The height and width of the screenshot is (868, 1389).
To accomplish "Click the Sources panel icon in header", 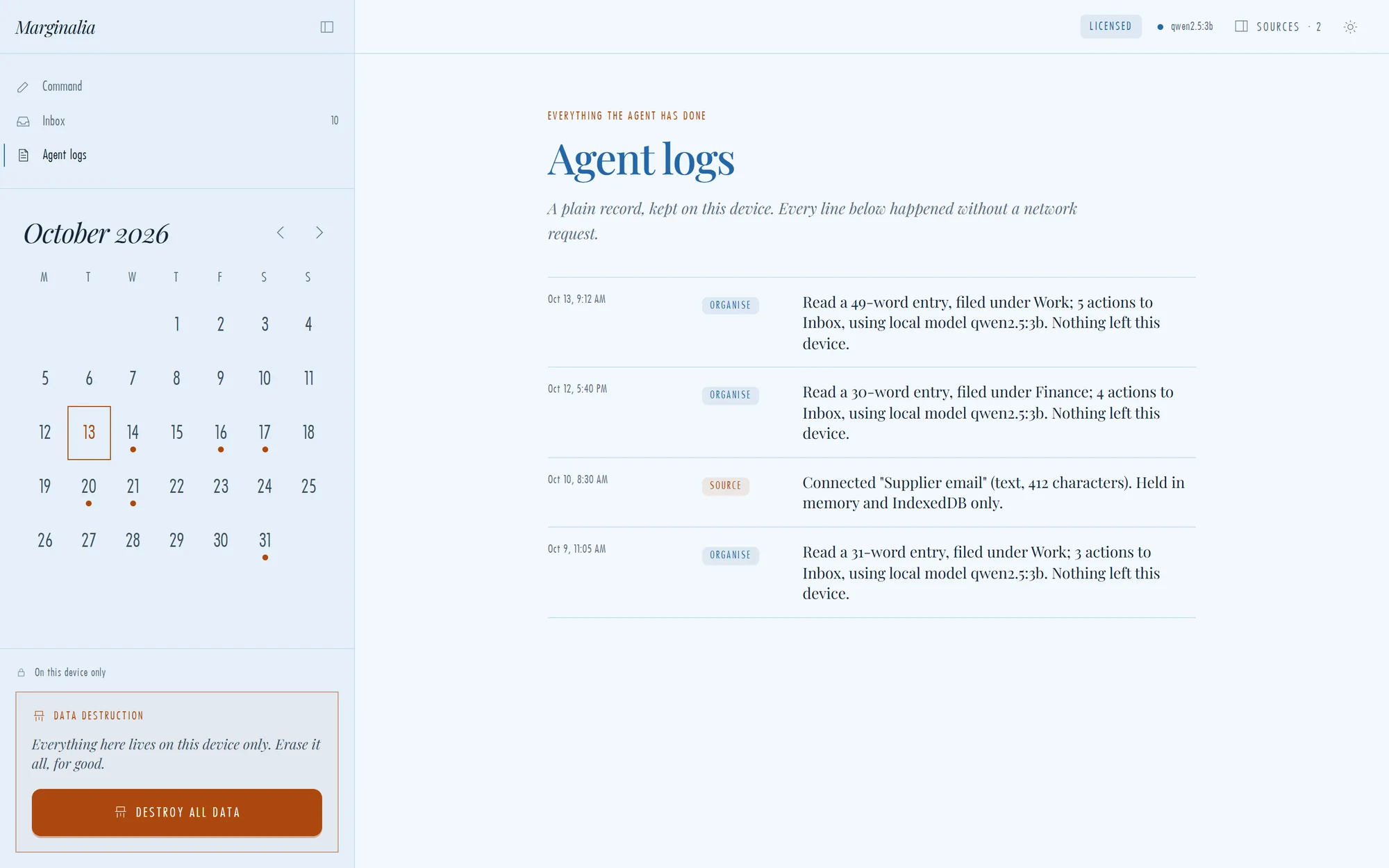I will (1241, 26).
